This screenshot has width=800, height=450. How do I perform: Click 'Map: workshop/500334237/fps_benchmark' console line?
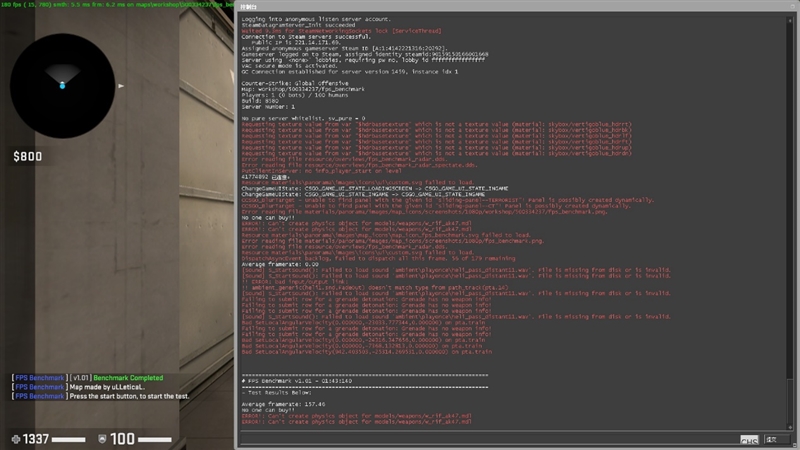303,89
